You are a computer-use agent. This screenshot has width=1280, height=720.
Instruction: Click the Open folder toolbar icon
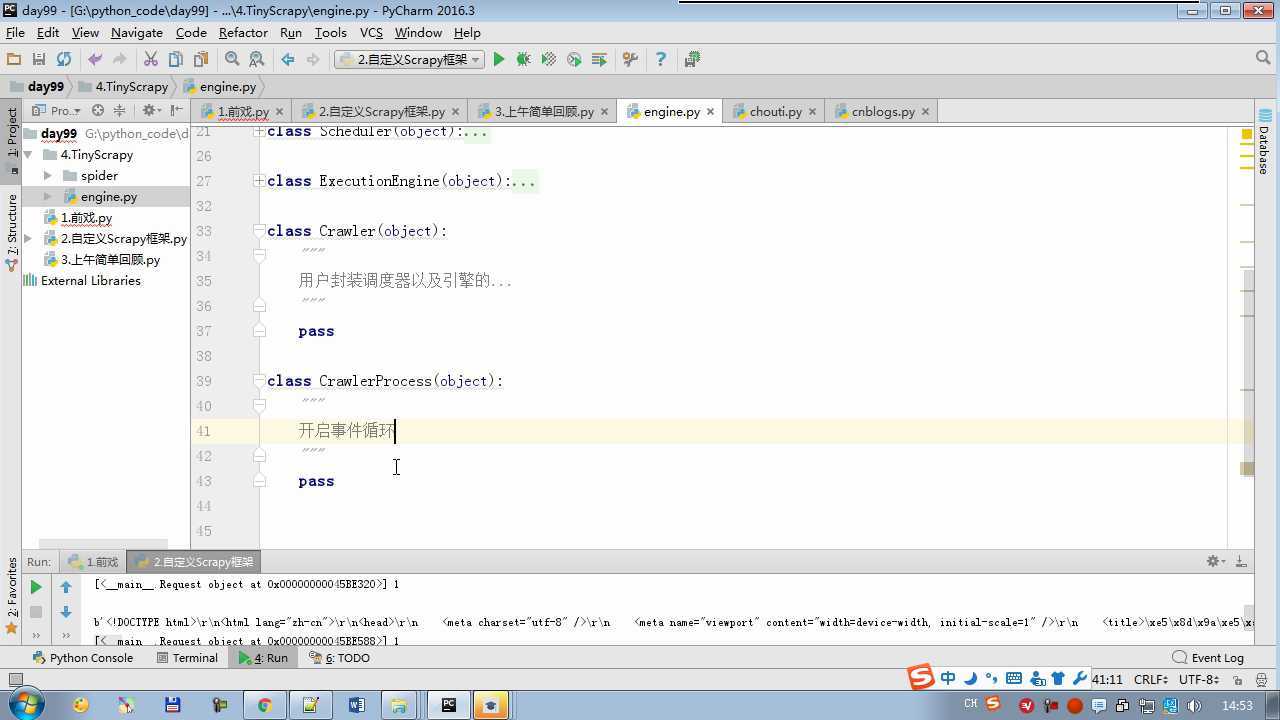(14, 60)
